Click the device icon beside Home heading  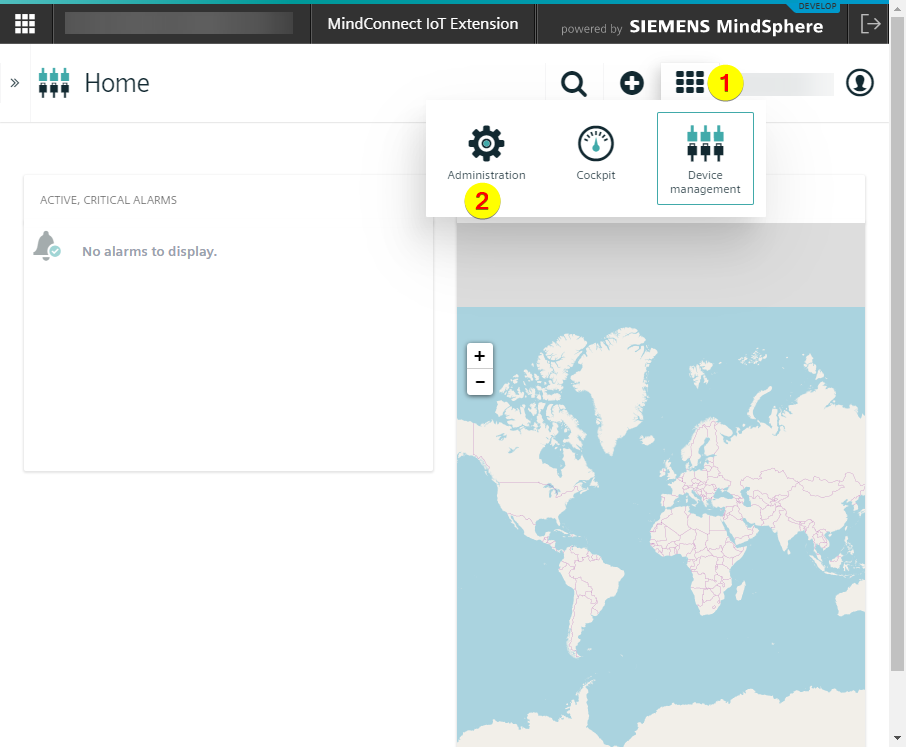54,83
